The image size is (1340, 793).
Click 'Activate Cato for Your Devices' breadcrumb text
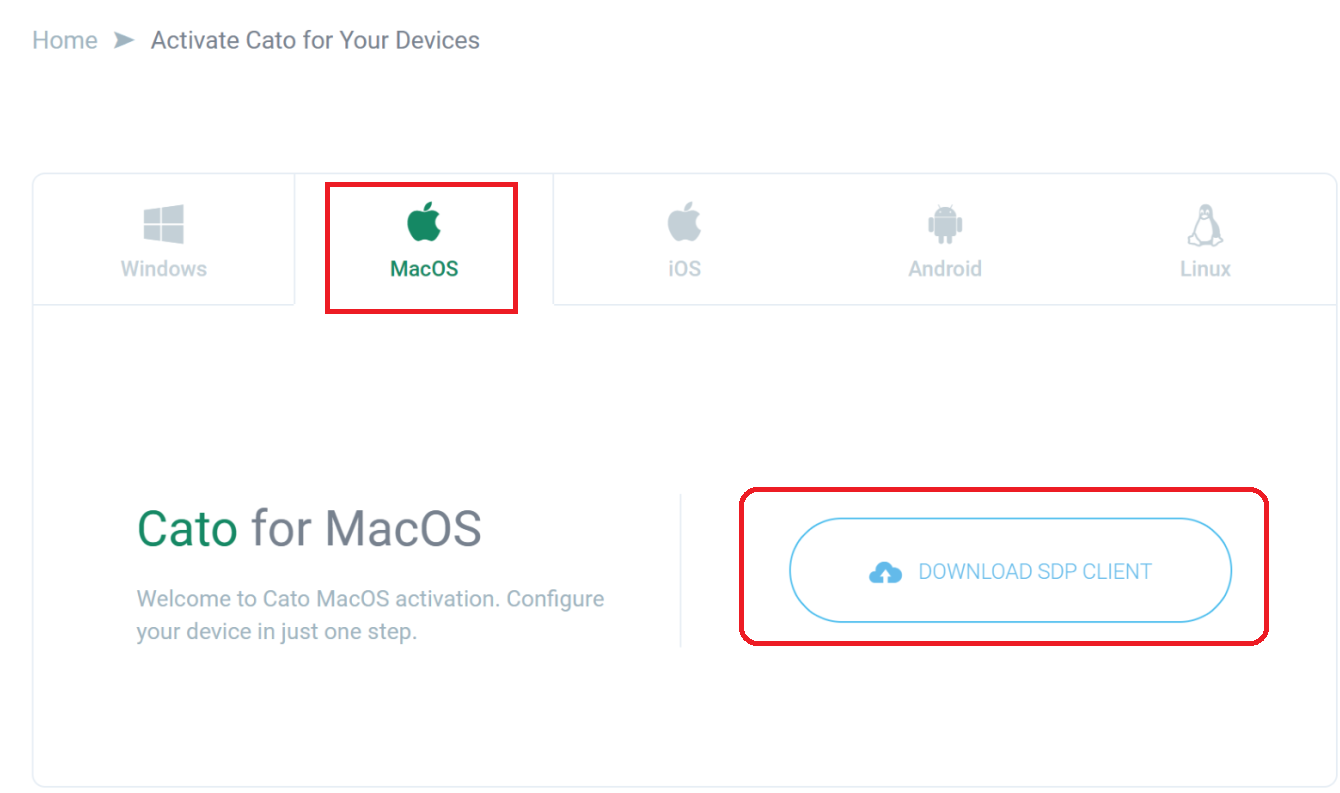(x=315, y=40)
